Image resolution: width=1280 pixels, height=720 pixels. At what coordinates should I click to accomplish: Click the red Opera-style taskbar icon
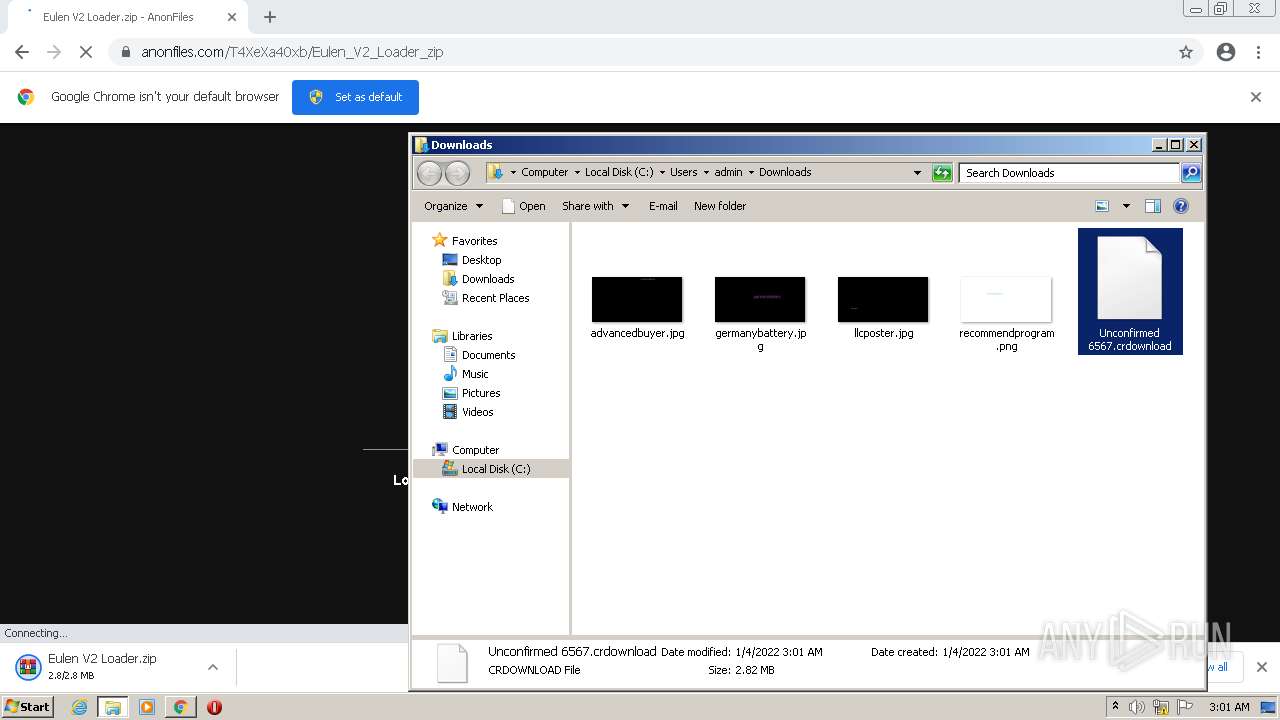tap(214, 707)
